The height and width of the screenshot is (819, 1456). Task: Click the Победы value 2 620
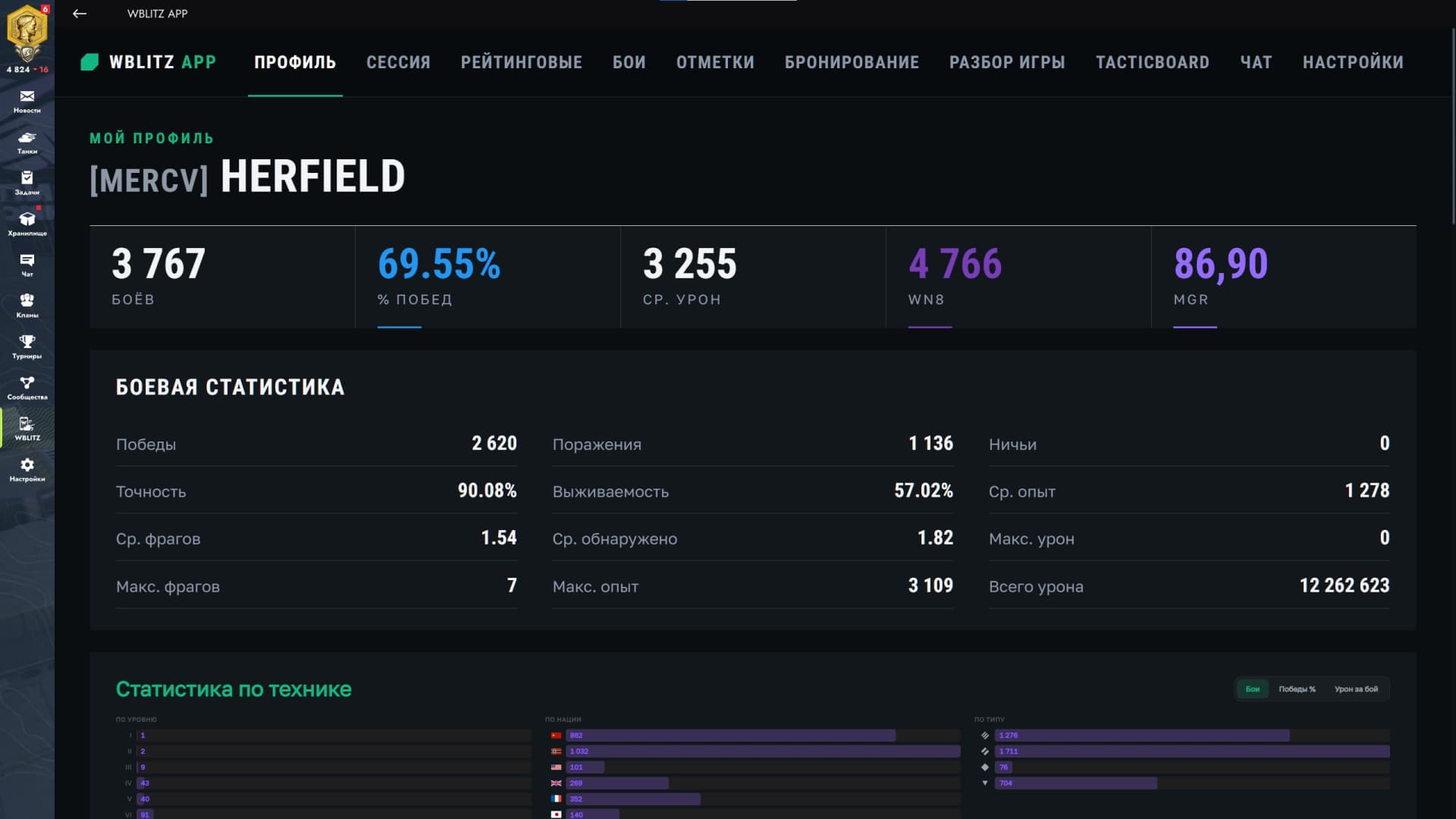tap(494, 444)
